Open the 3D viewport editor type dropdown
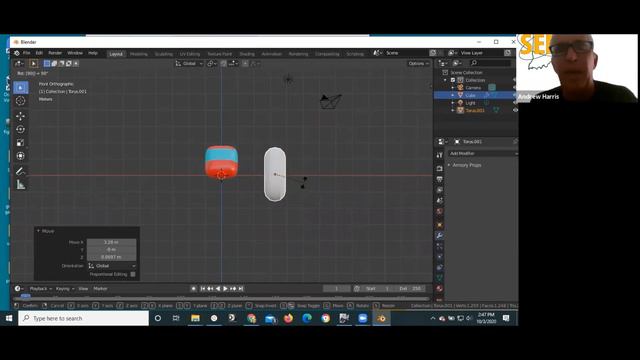 pyautogui.click(x=19, y=64)
